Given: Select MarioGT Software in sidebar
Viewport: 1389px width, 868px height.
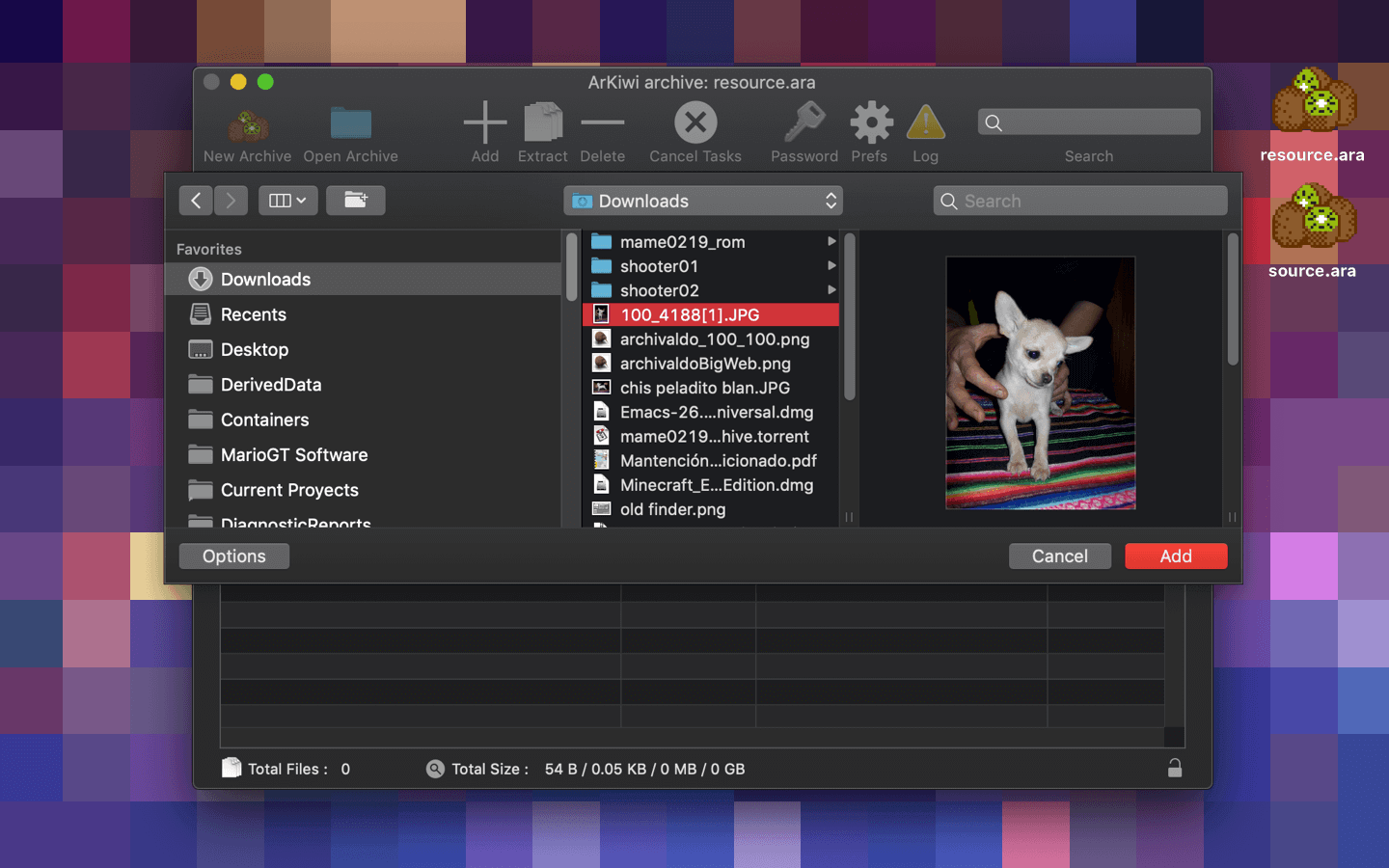Looking at the screenshot, I should [294, 454].
